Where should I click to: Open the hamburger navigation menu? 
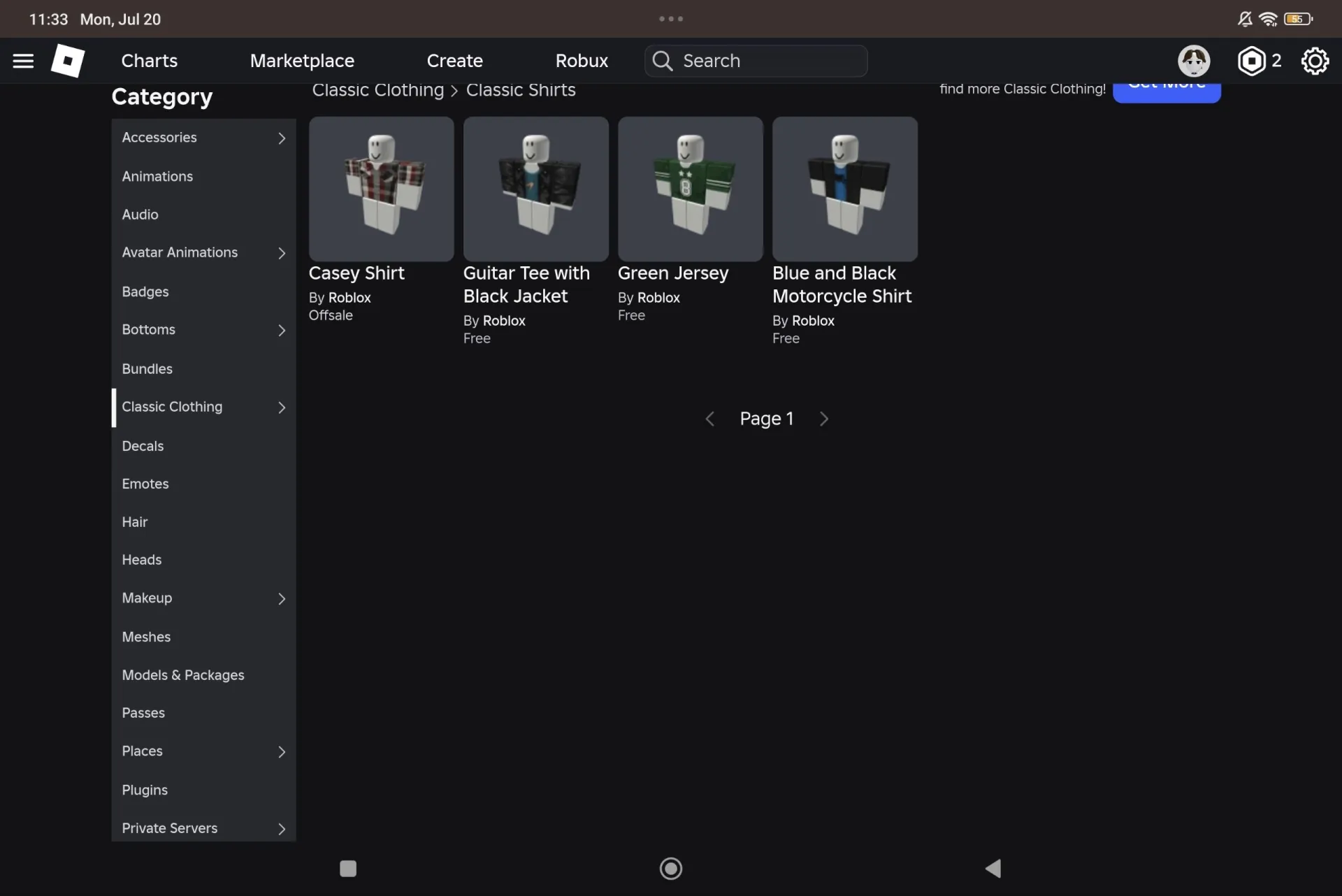point(23,61)
